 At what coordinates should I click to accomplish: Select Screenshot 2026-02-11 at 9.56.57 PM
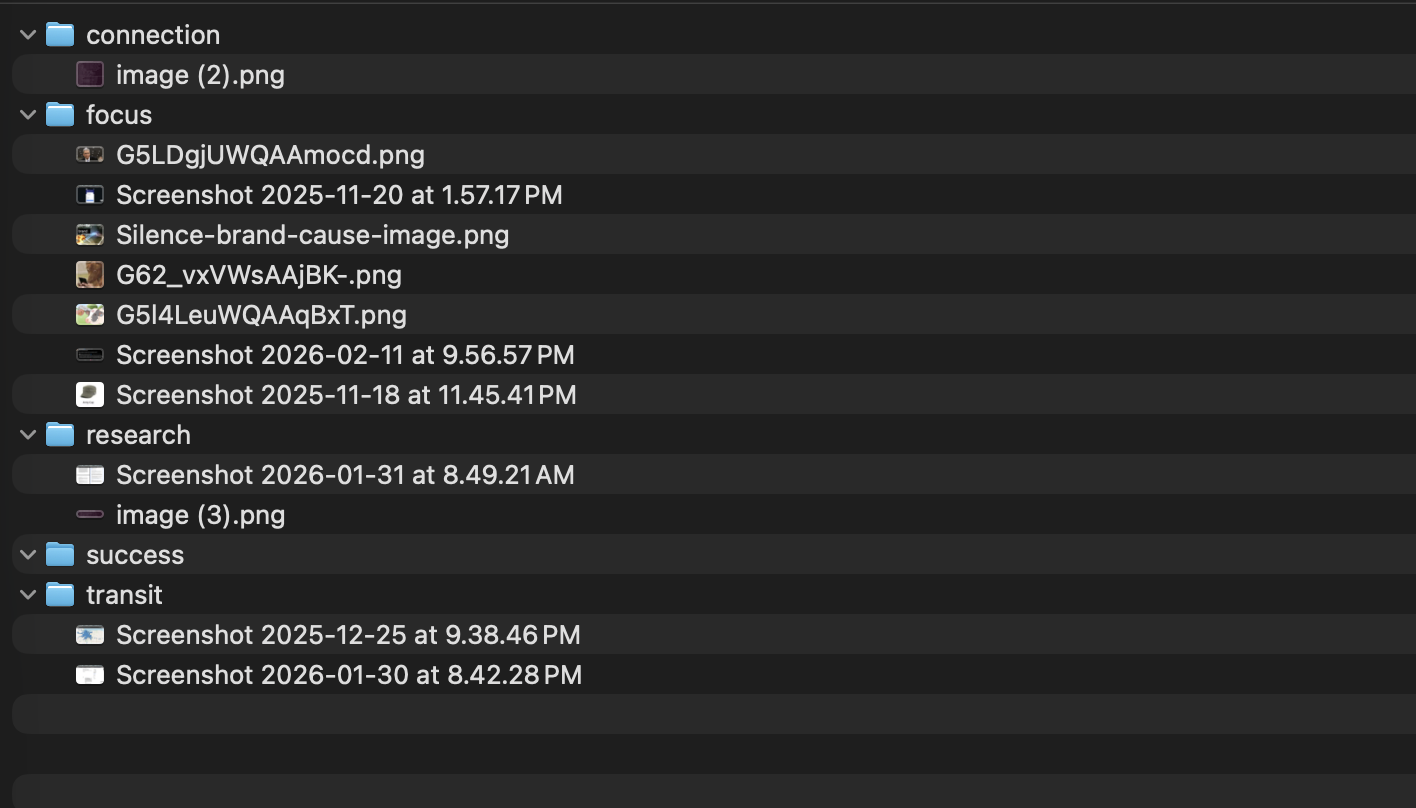345,355
